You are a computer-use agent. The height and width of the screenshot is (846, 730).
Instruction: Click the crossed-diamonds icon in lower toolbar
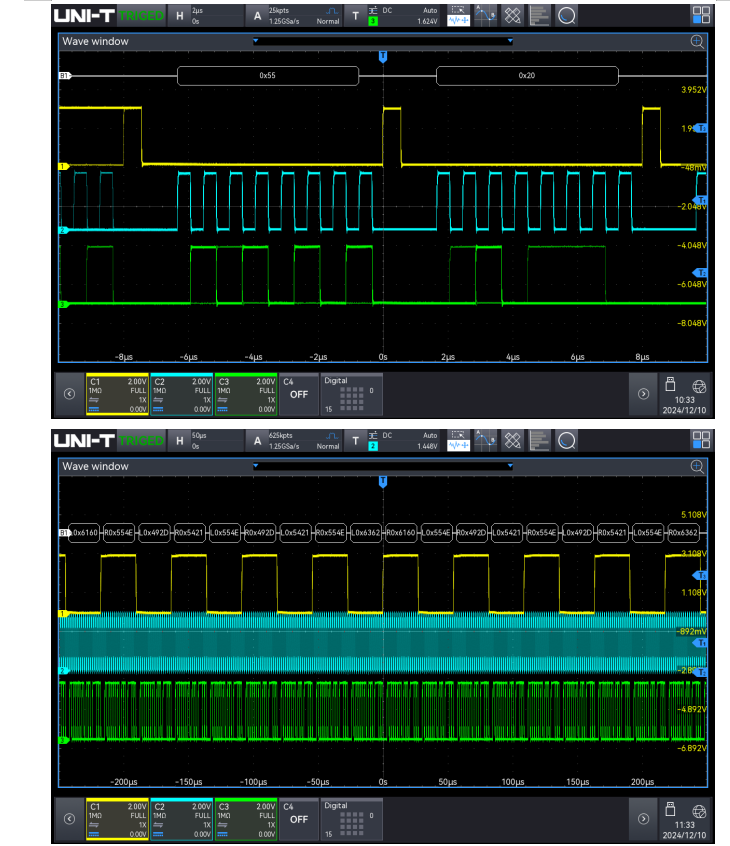pyautogui.click(x=512, y=440)
